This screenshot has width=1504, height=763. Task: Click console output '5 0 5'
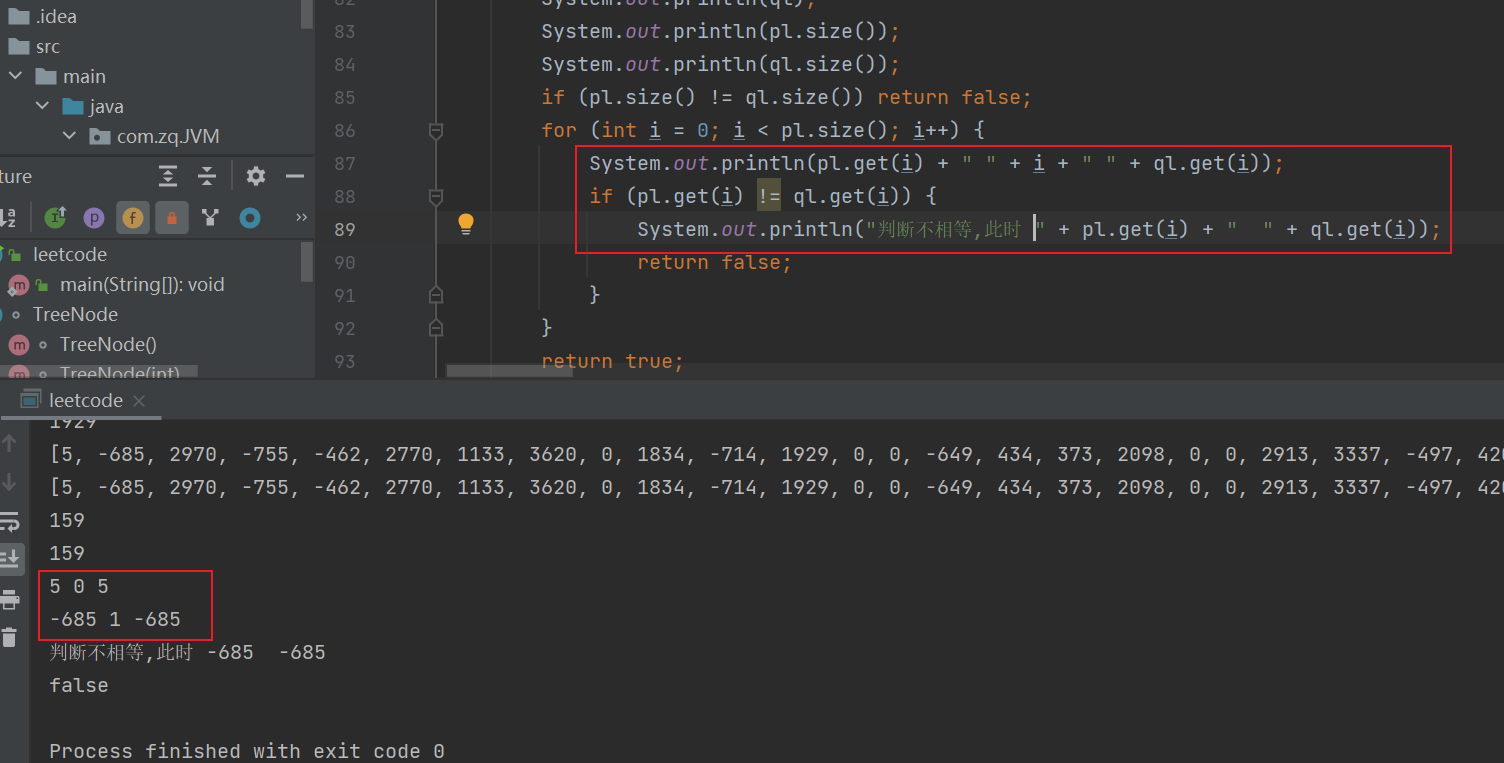(x=79, y=586)
